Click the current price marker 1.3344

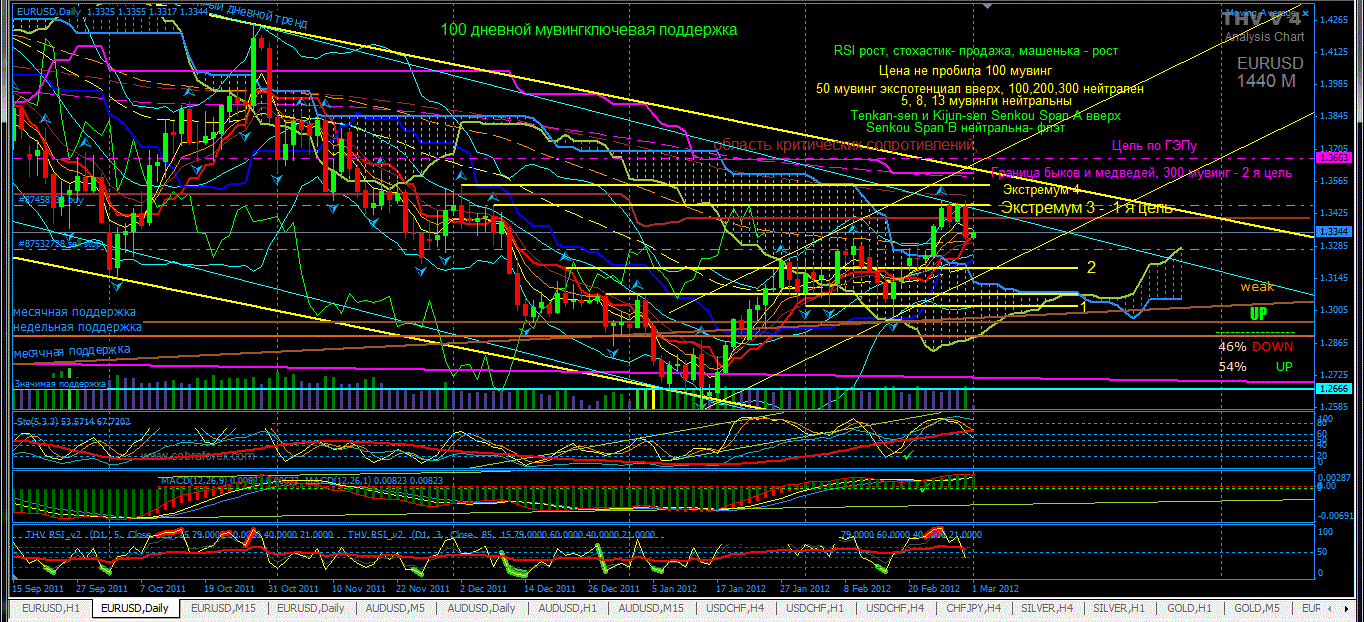click(1333, 231)
